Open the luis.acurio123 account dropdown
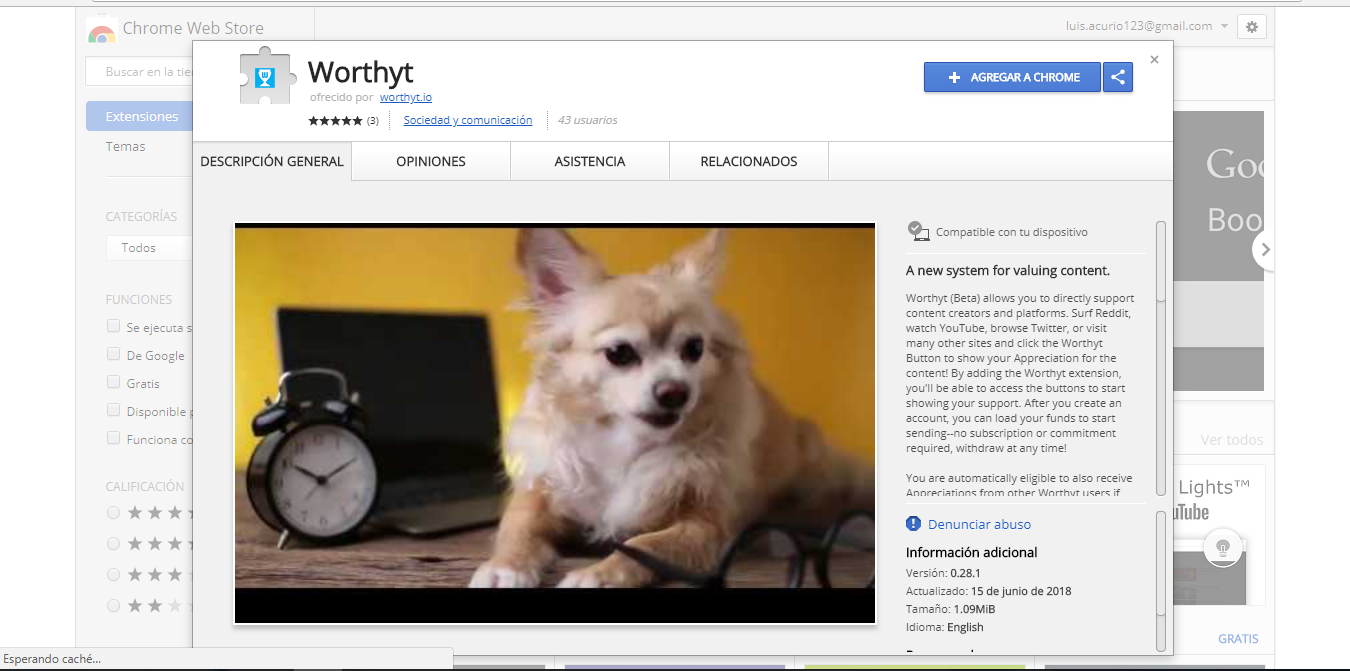This screenshot has height=671, width=1350. click(1147, 26)
